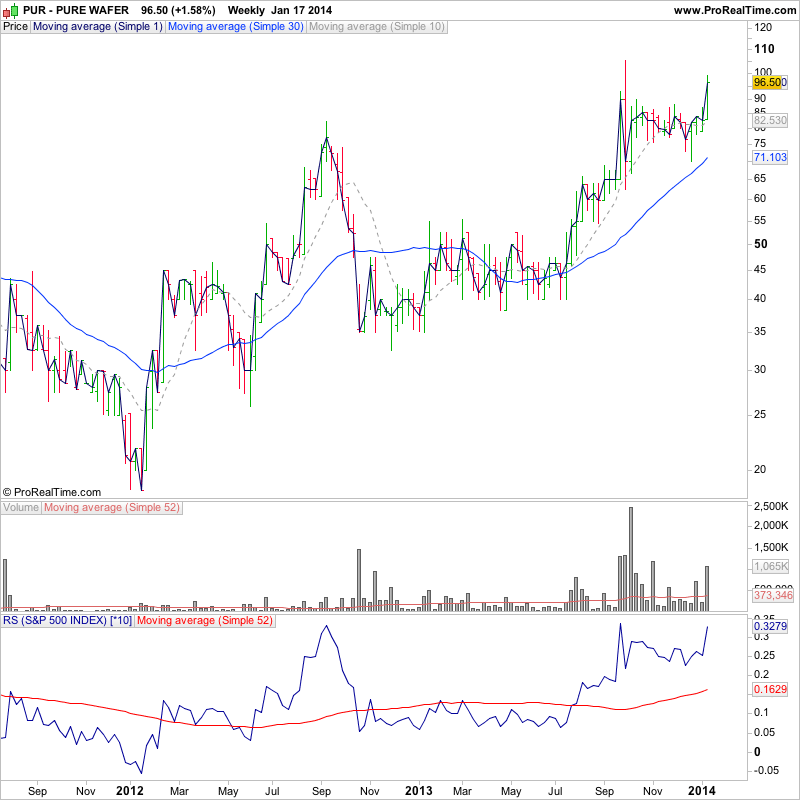
Task: Click the 50 price axis label
Action: click(x=761, y=244)
